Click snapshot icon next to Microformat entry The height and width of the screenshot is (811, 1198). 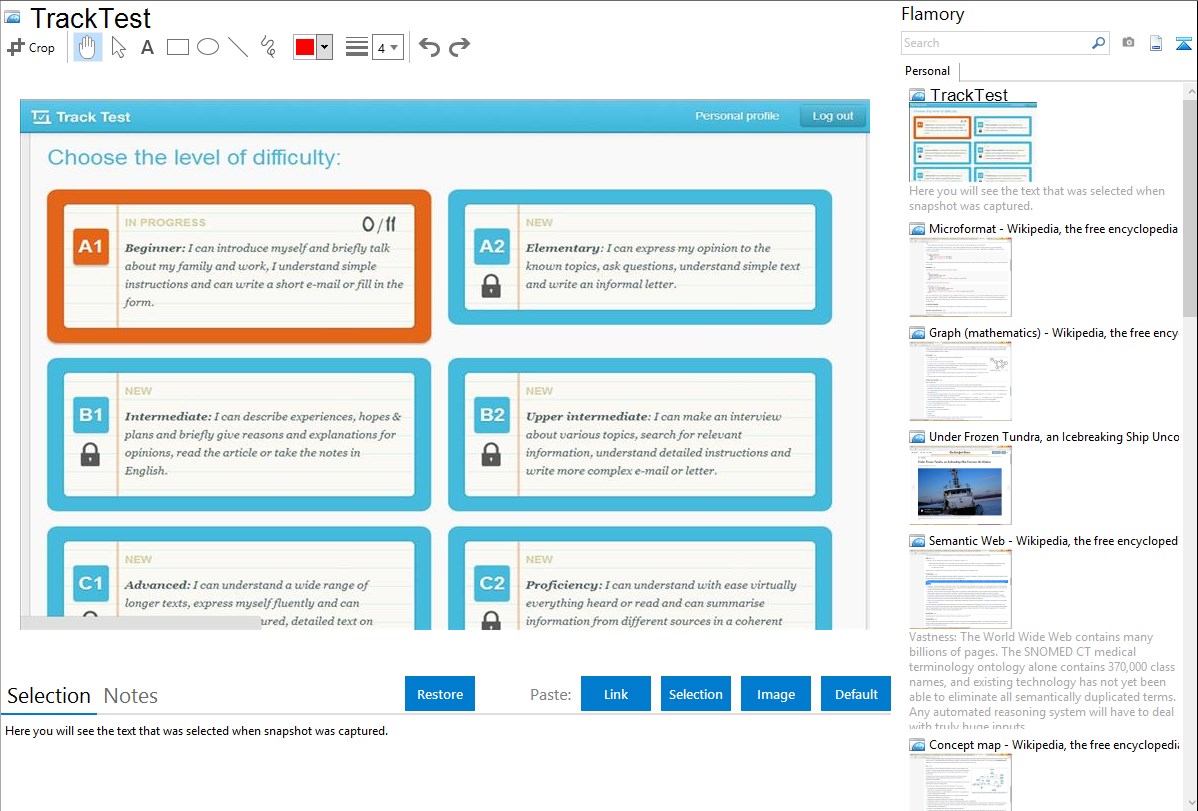(x=917, y=229)
